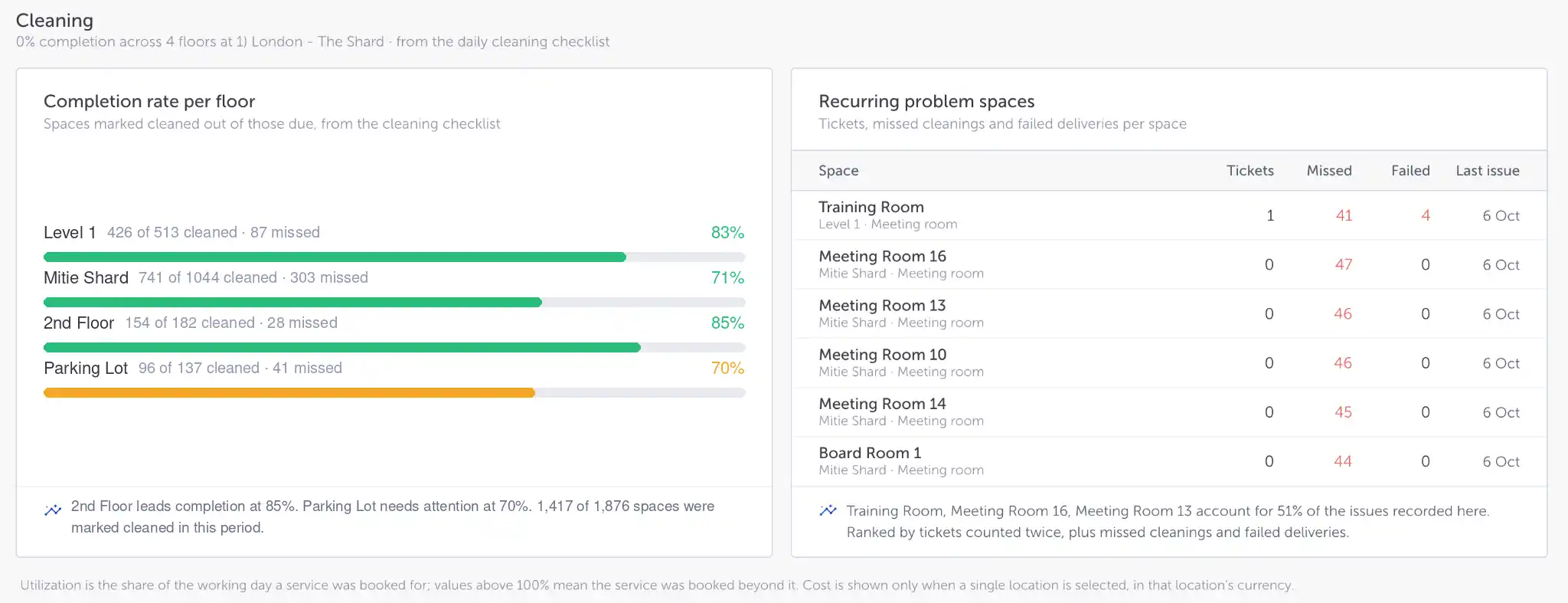
Task: Open the Meeting Room 16 row
Action: pos(1169,264)
